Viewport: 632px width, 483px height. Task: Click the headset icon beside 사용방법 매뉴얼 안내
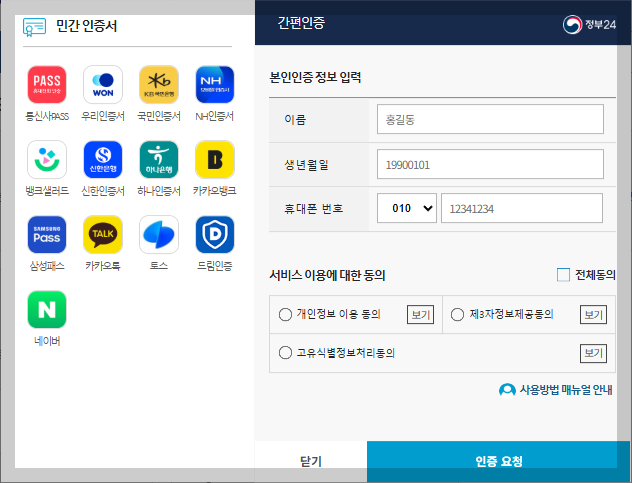[507, 390]
